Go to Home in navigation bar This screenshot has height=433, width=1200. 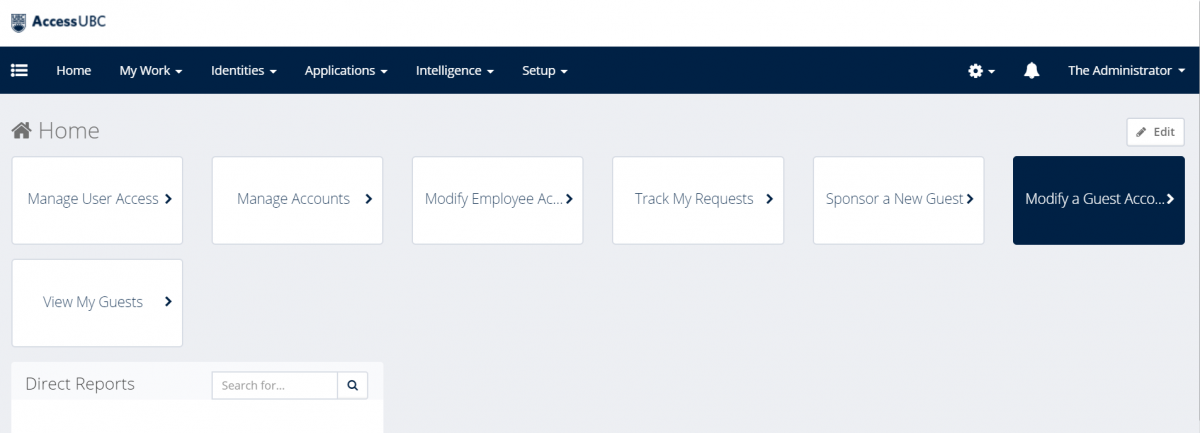pos(74,70)
